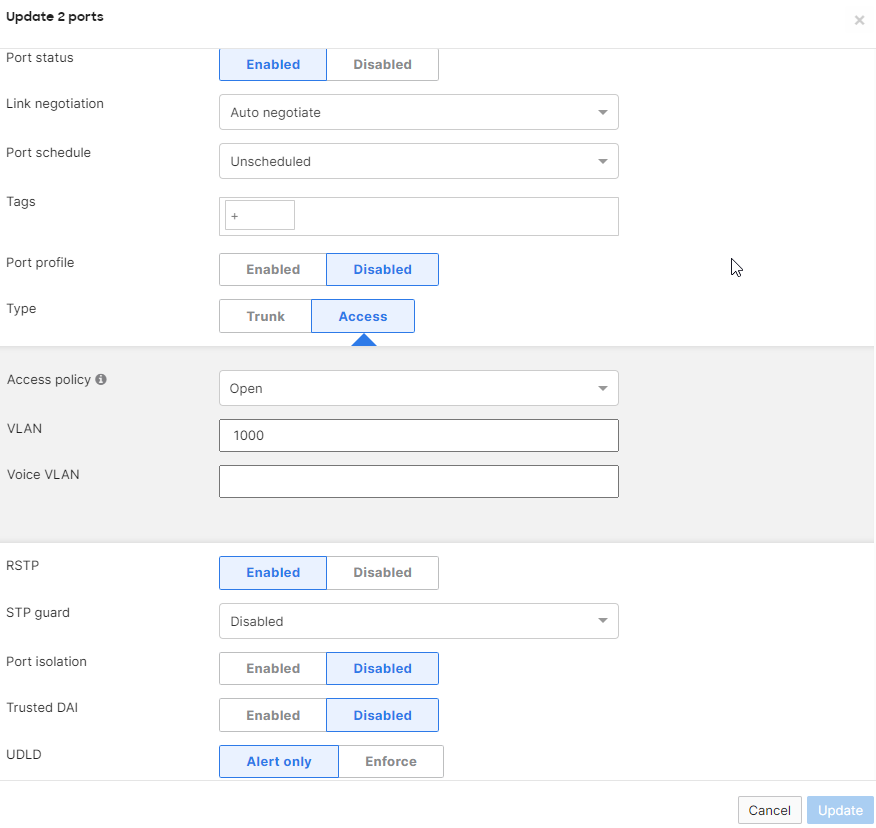Enable Trusted DAI
Image resolution: width=876 pixels, height=828 pixels.
(272, 715)
